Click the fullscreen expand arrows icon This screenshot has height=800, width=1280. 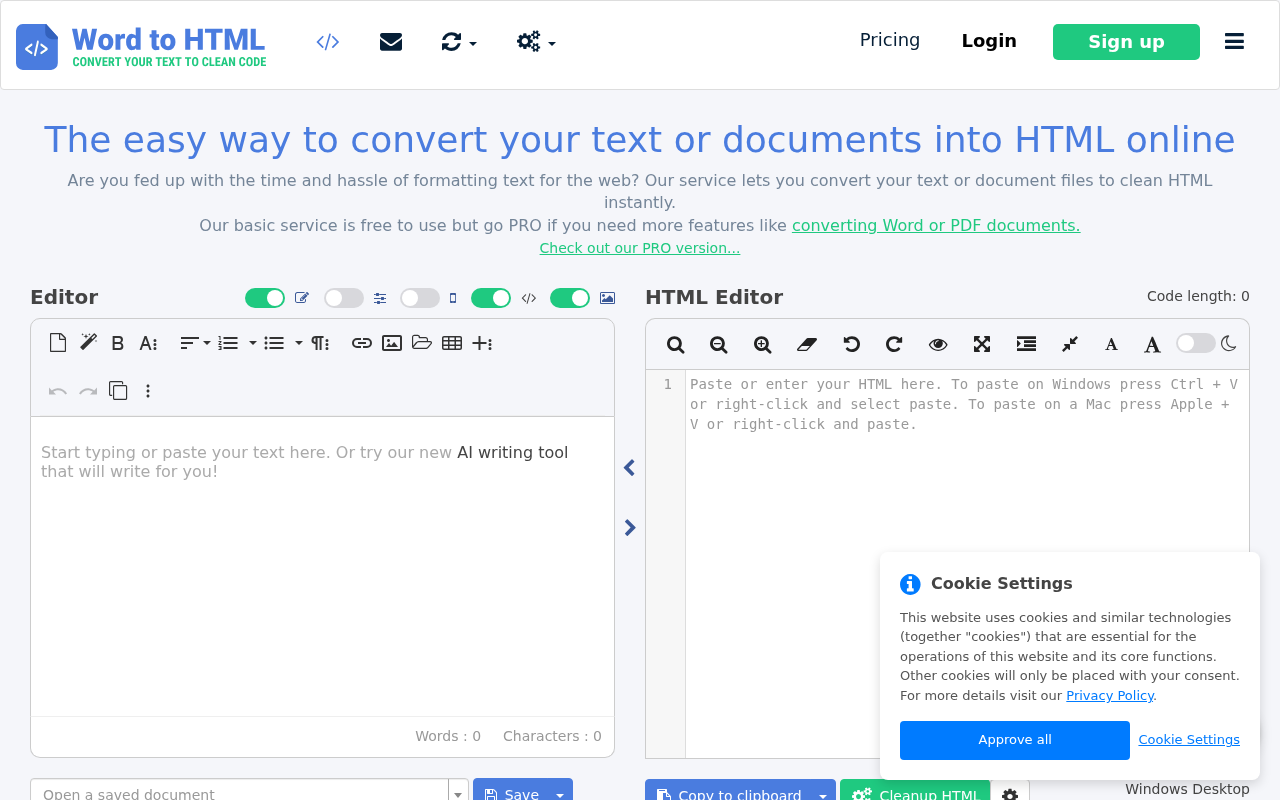(x=982, y=344)
